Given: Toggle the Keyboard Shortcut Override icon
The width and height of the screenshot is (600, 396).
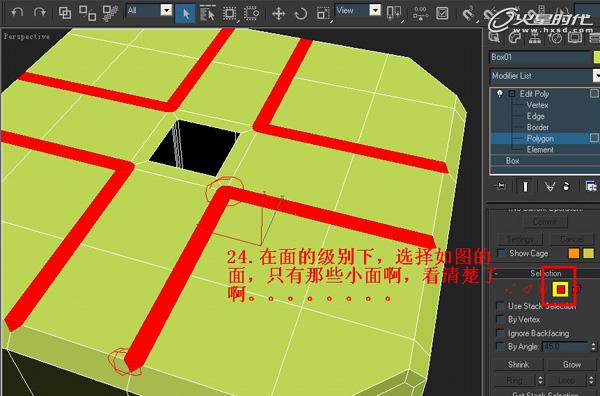Looking at the screenshot, I should tap(442, 13).
